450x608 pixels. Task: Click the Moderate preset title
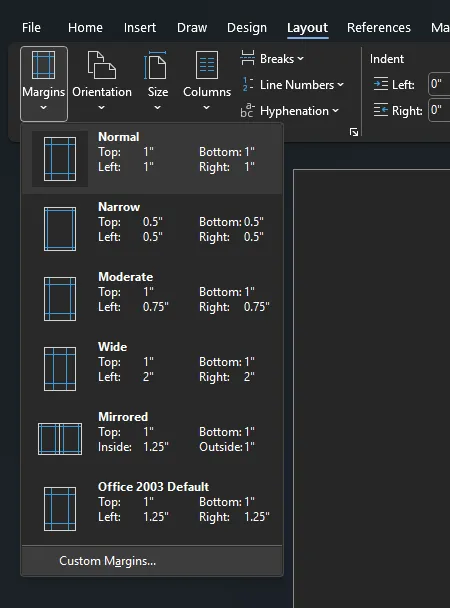coord(126,277)
